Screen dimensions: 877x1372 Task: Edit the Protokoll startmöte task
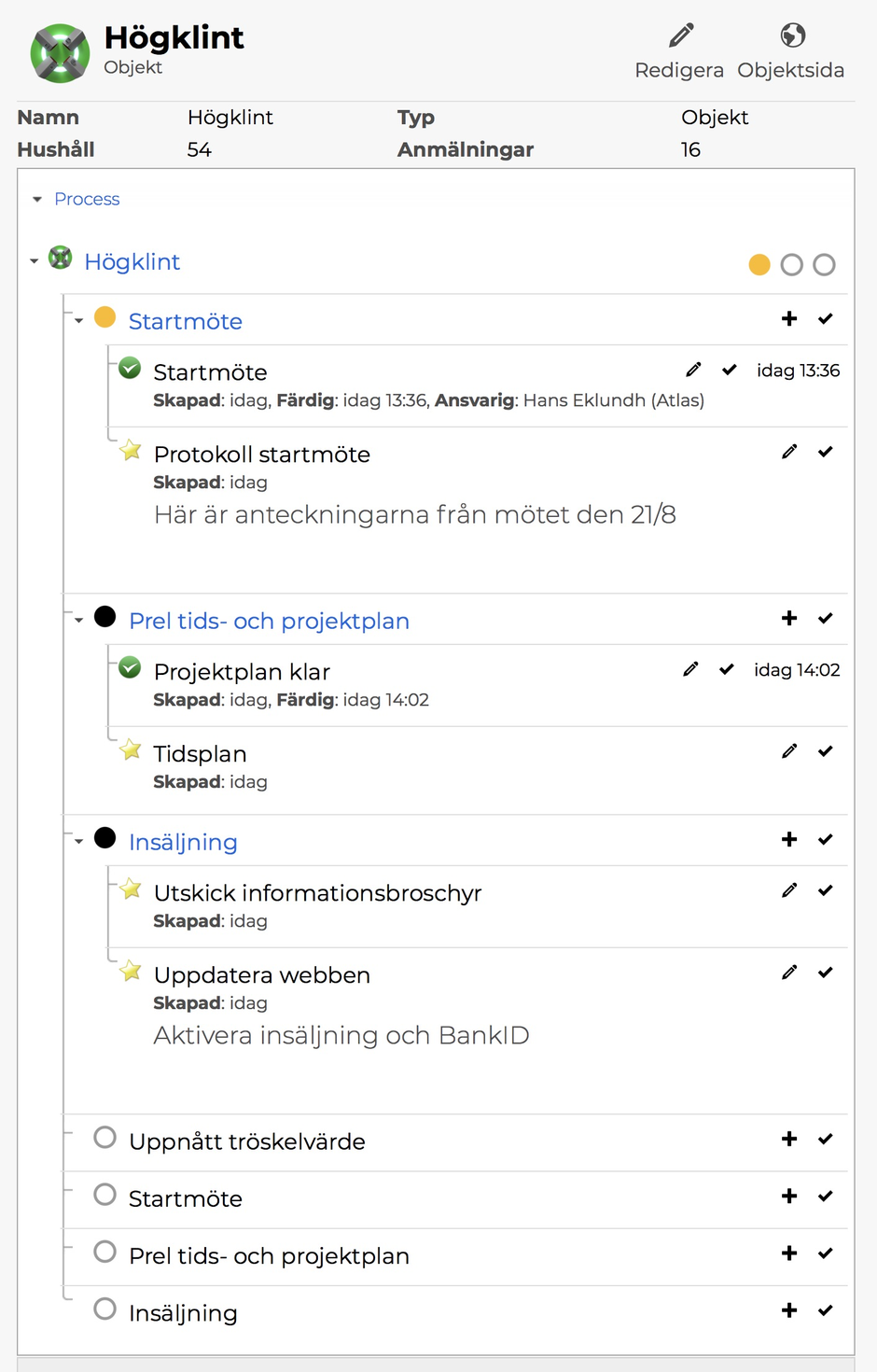(789, 452)
